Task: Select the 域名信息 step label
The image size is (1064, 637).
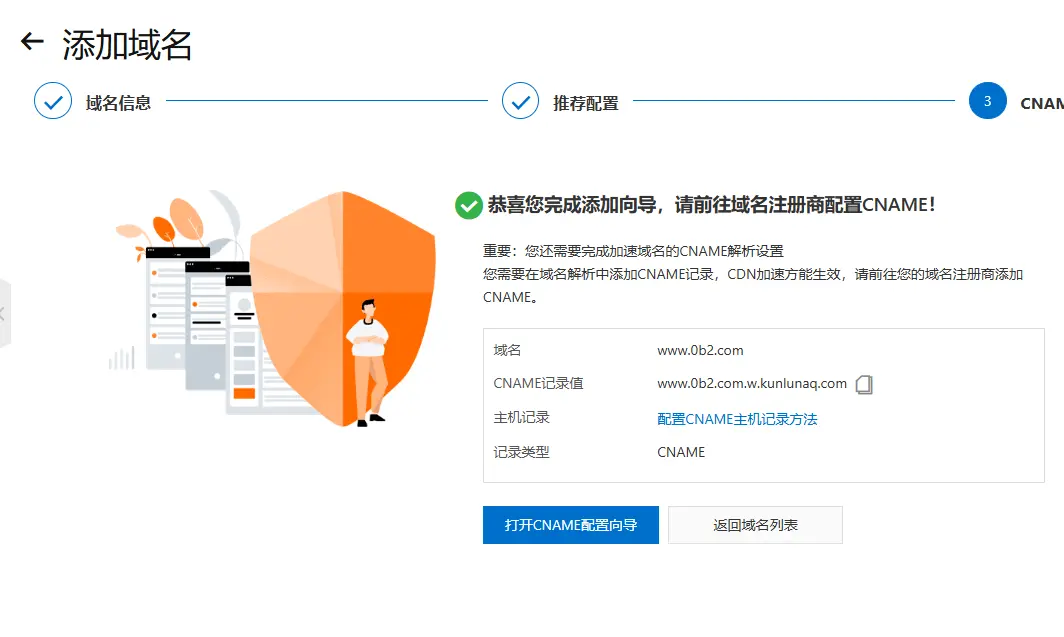Action: [x=118, y=103]
